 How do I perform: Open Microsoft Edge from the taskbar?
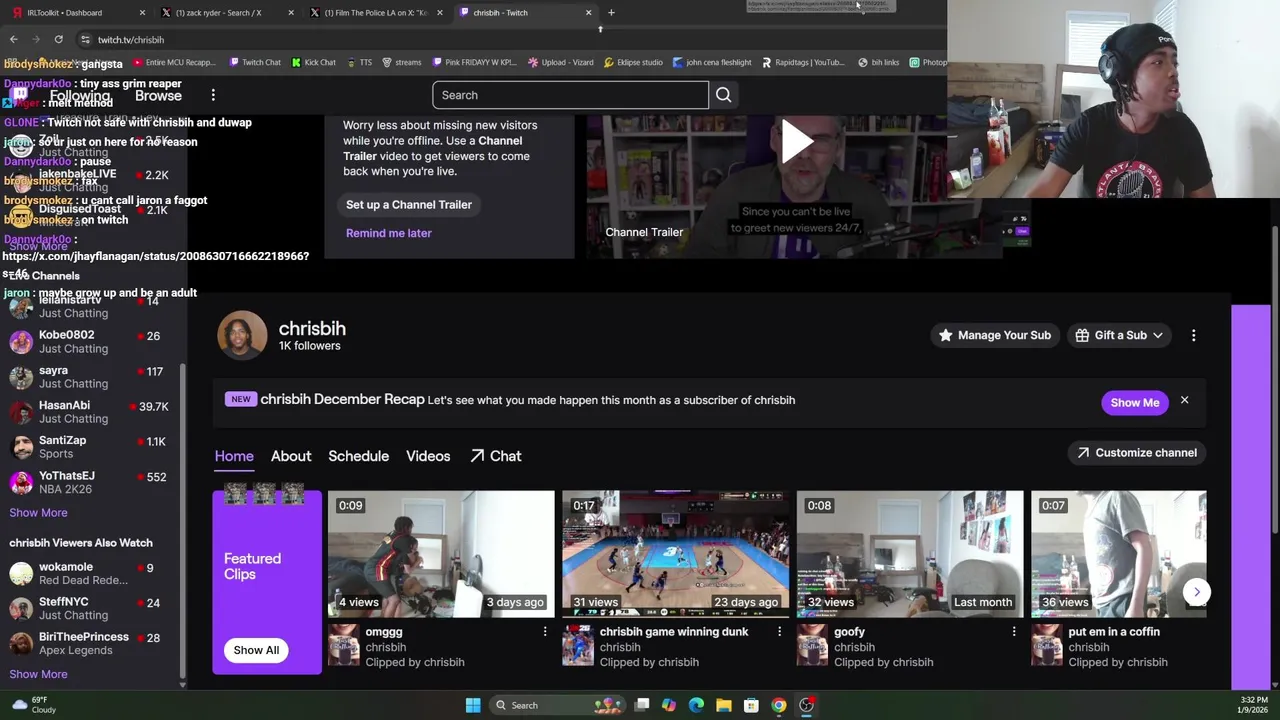point(696,705)
